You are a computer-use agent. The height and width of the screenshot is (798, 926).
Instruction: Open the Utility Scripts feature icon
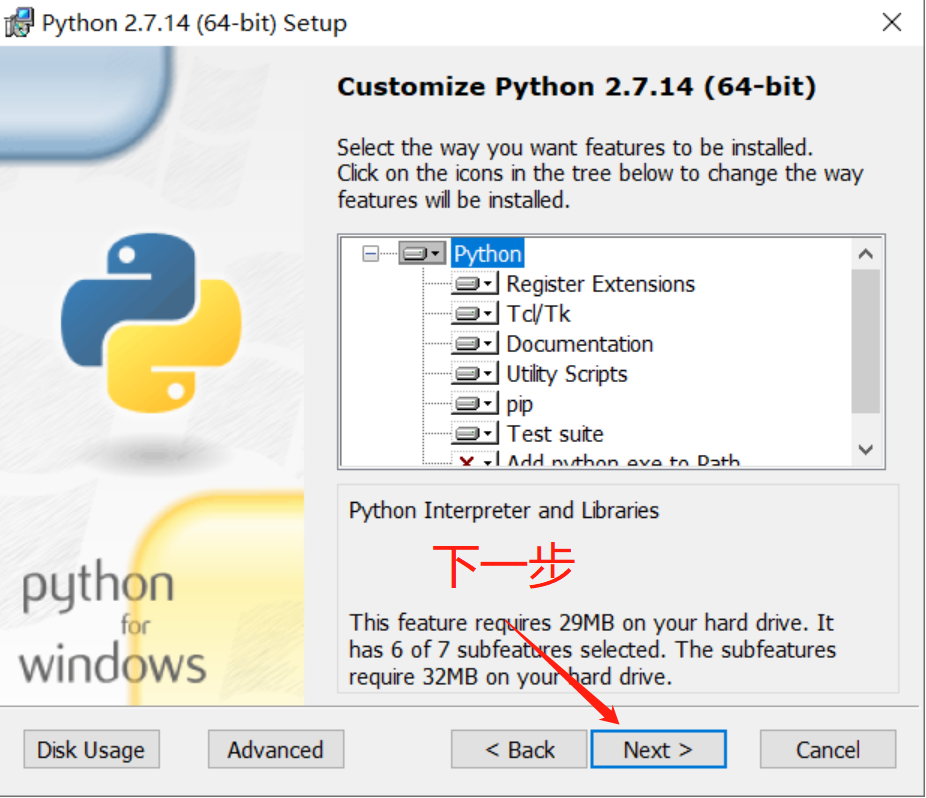(474, 374)
